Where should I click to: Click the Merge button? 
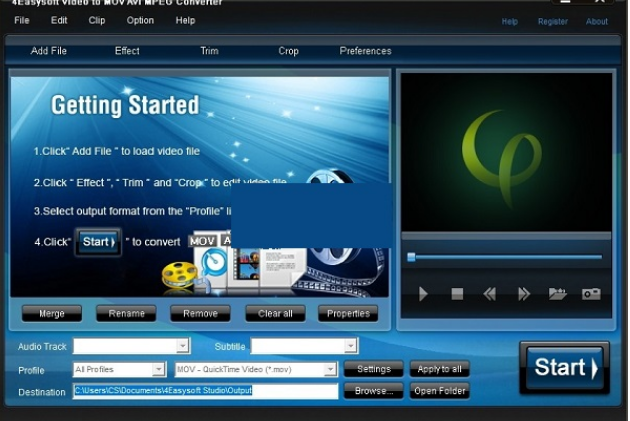click(x=52, y=314)
